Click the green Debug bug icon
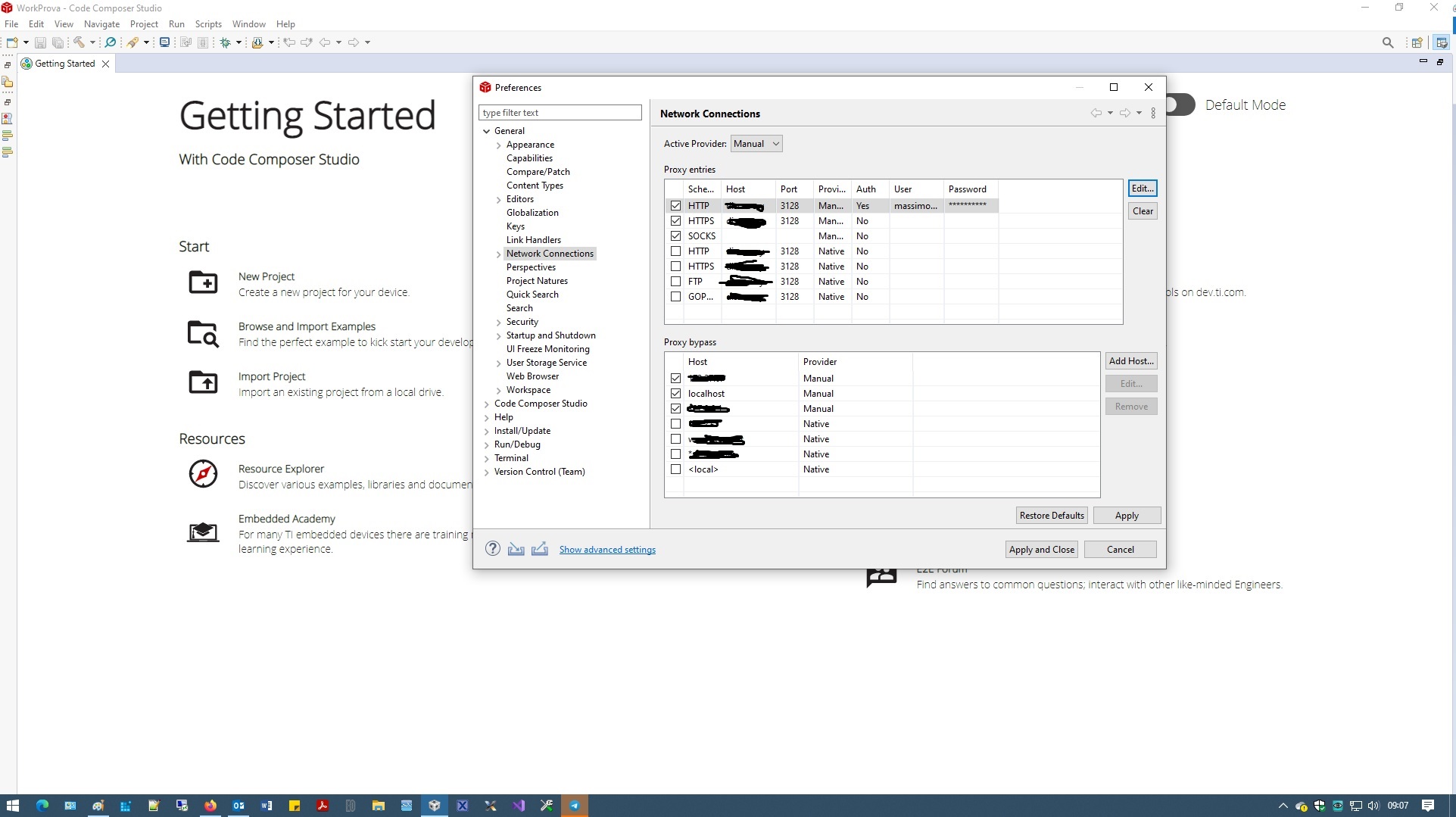Image resolution: width=1456 pixels, height=817 pixels. tap(225, 42)
